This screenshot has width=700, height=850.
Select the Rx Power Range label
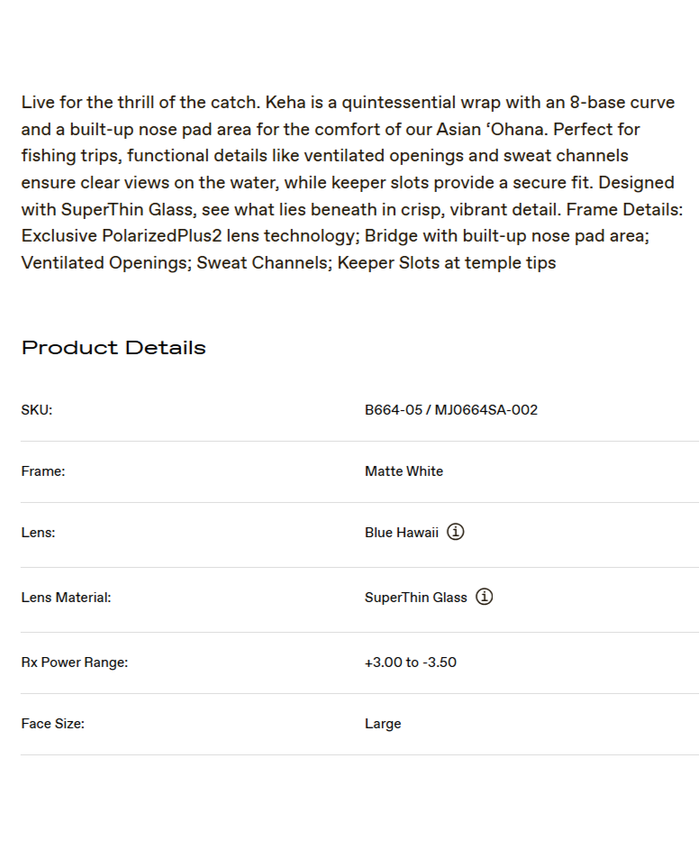(74, 662)
